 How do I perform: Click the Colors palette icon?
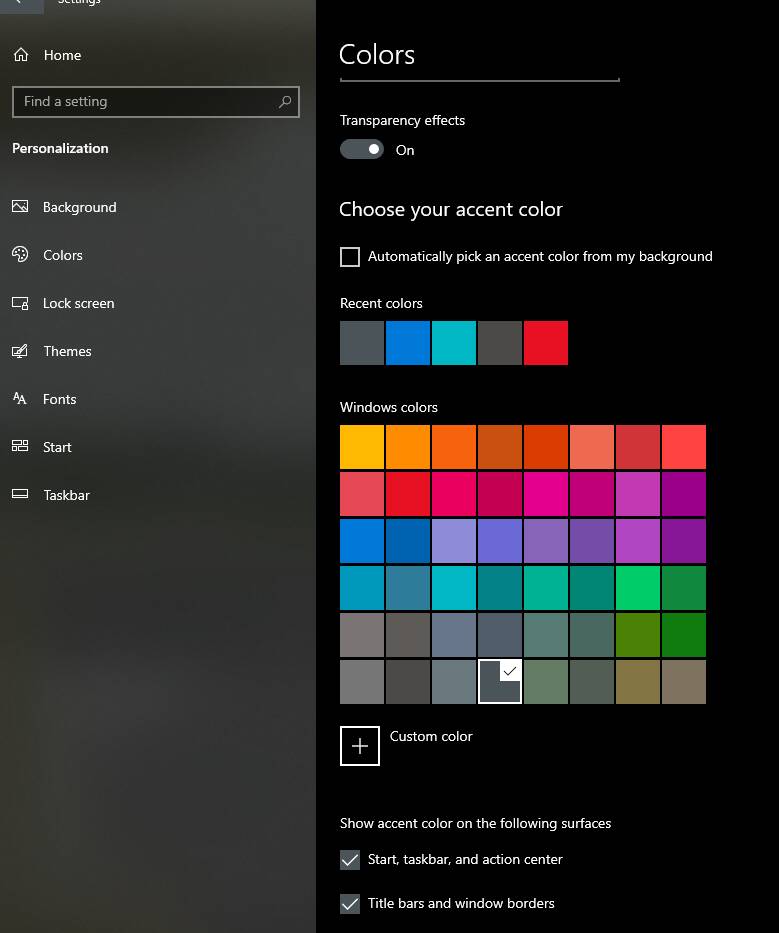(20, 254)
